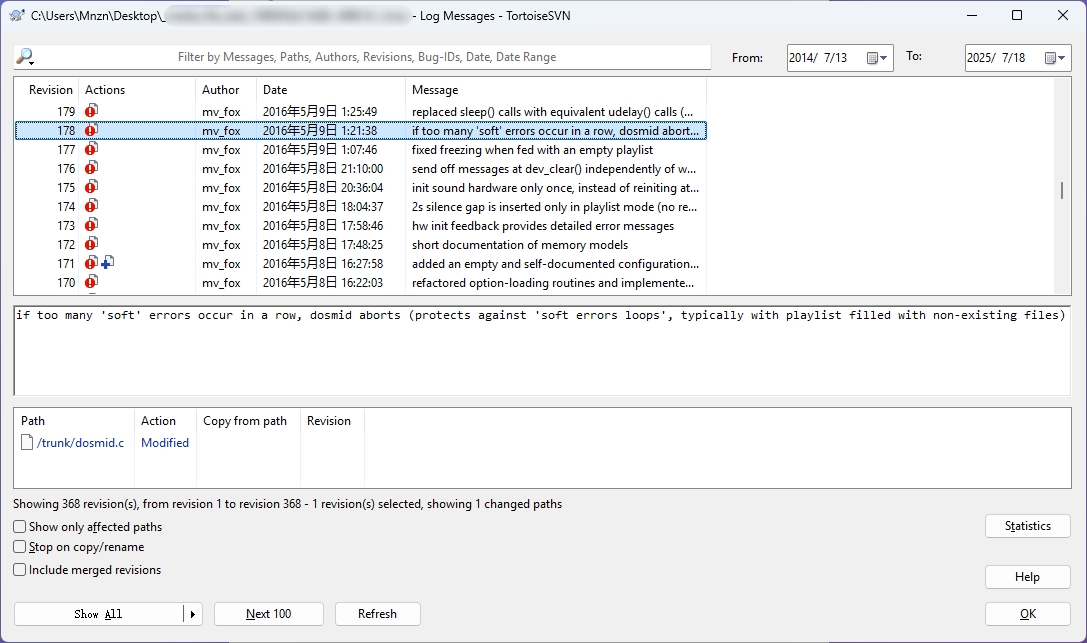Toggle Stop on copy/rename checkbox
Image resolution: width=1087 pixels, height=643 pixels.
coord(20,547)
